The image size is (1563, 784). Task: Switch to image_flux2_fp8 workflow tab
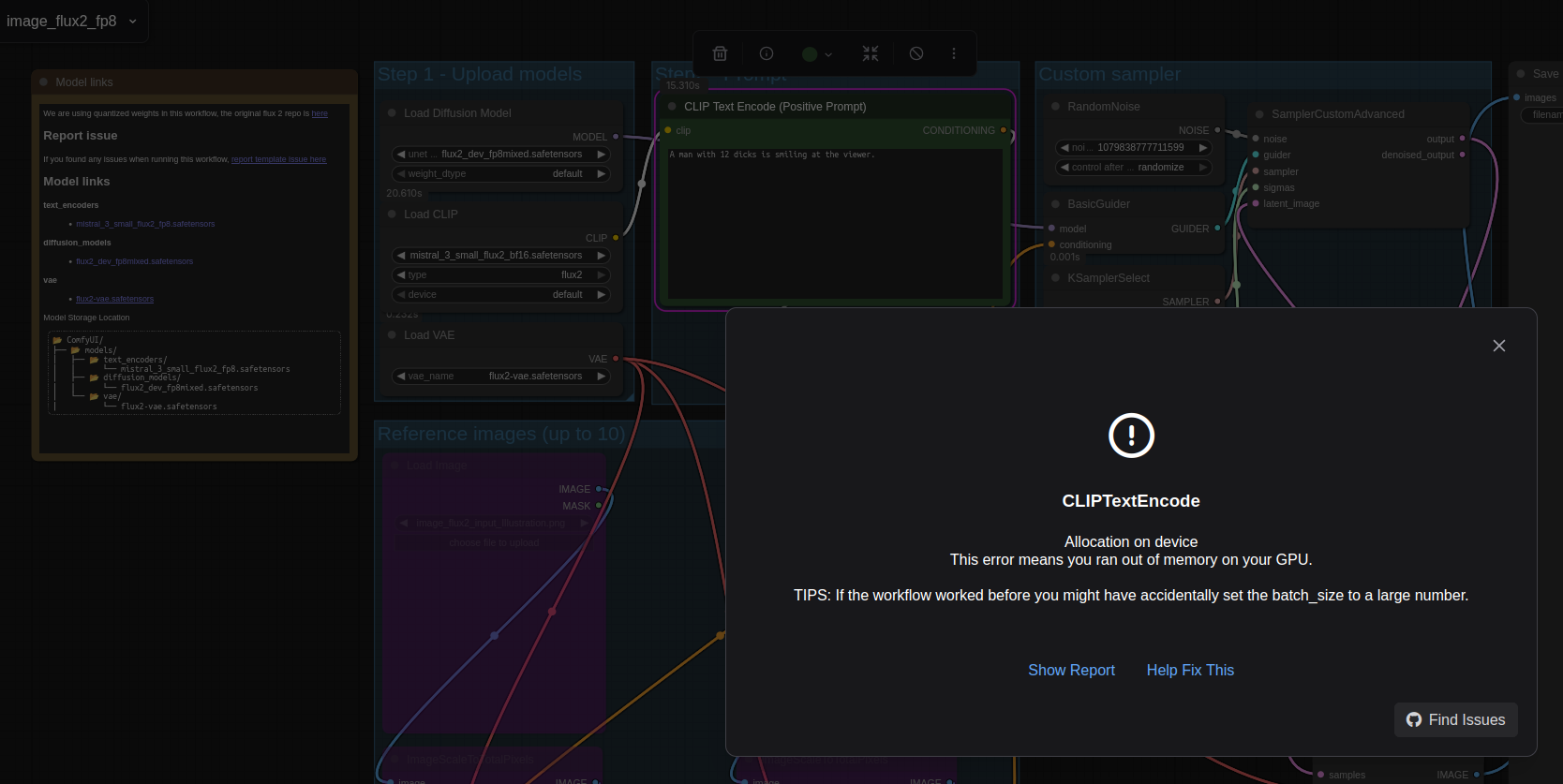pos(62,22)
